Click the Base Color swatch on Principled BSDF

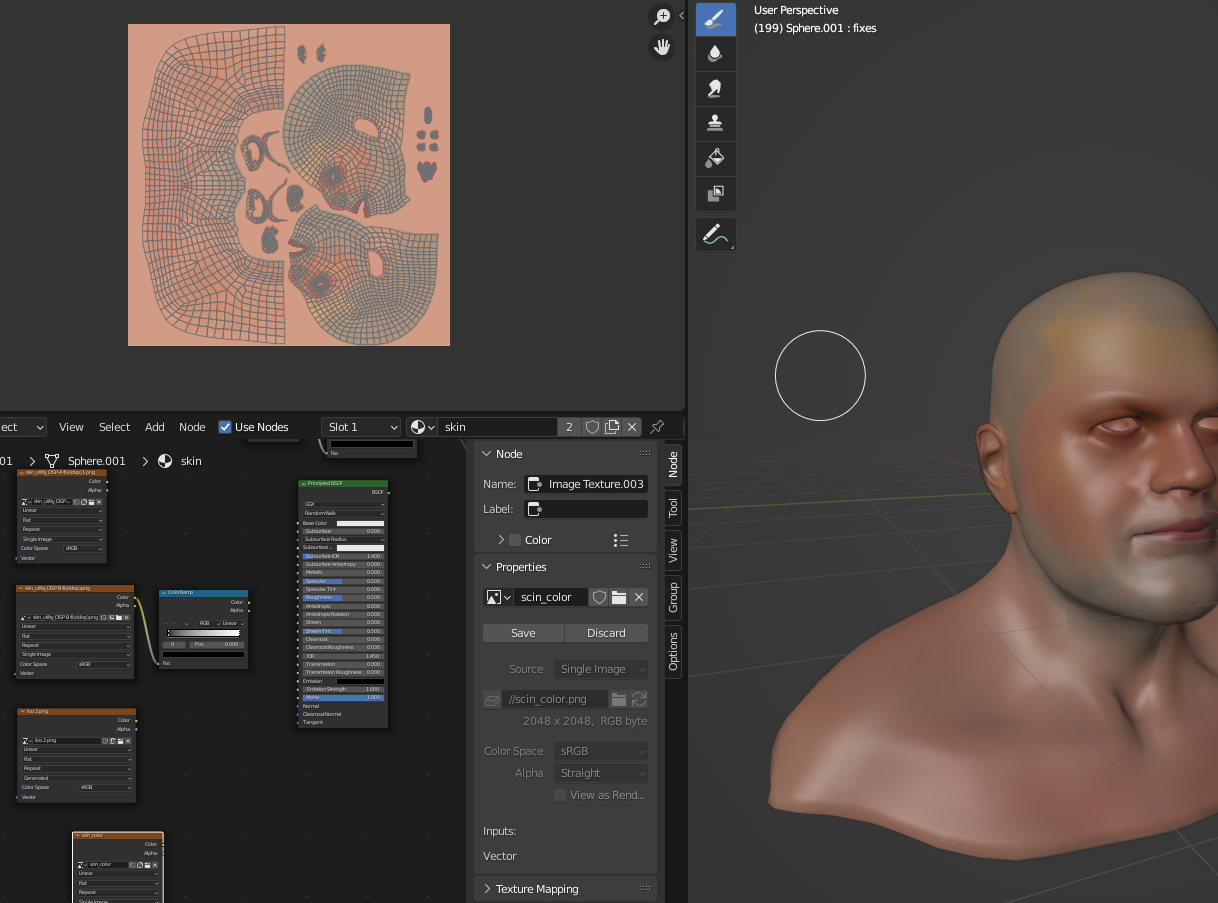tap(359, 523)
